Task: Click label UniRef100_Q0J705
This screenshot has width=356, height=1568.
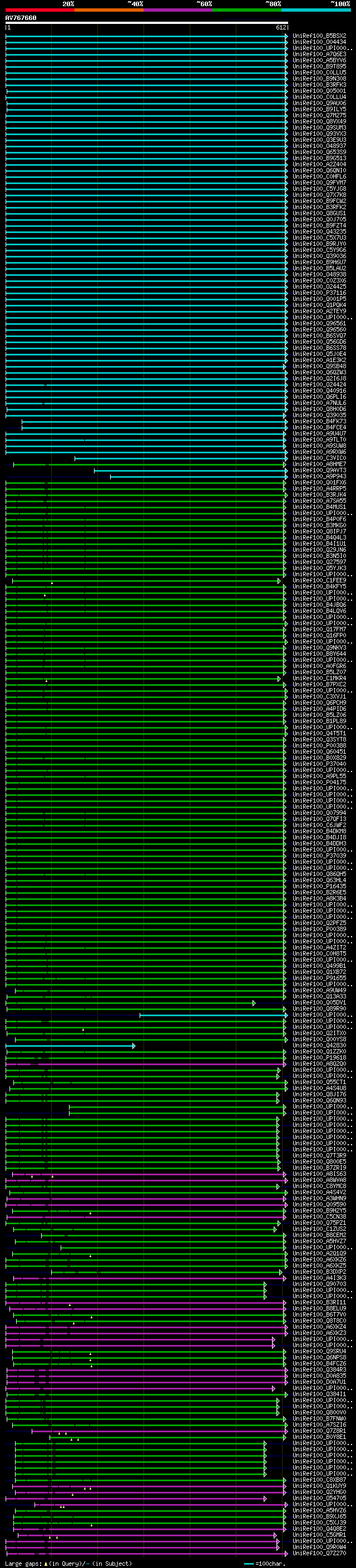Action: 319,219
